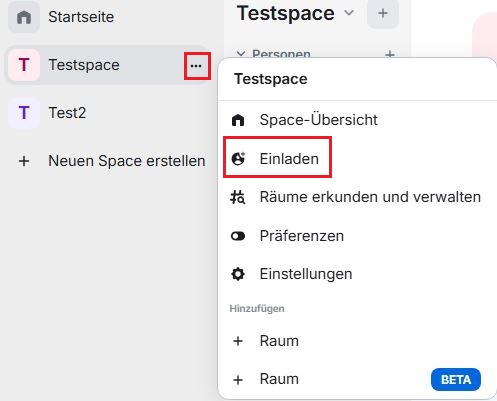
Task: Open the Test2 space
Action: 67,113
